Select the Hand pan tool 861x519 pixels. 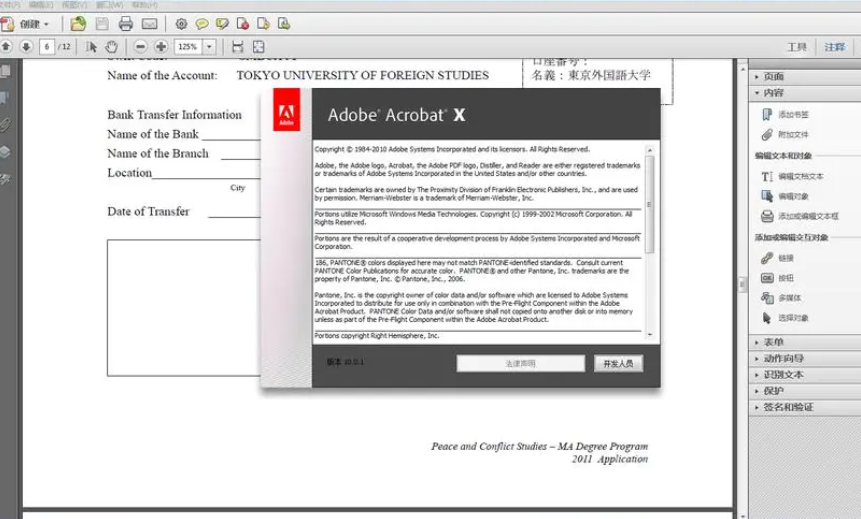pyautogui.click(x=111, y=47)
